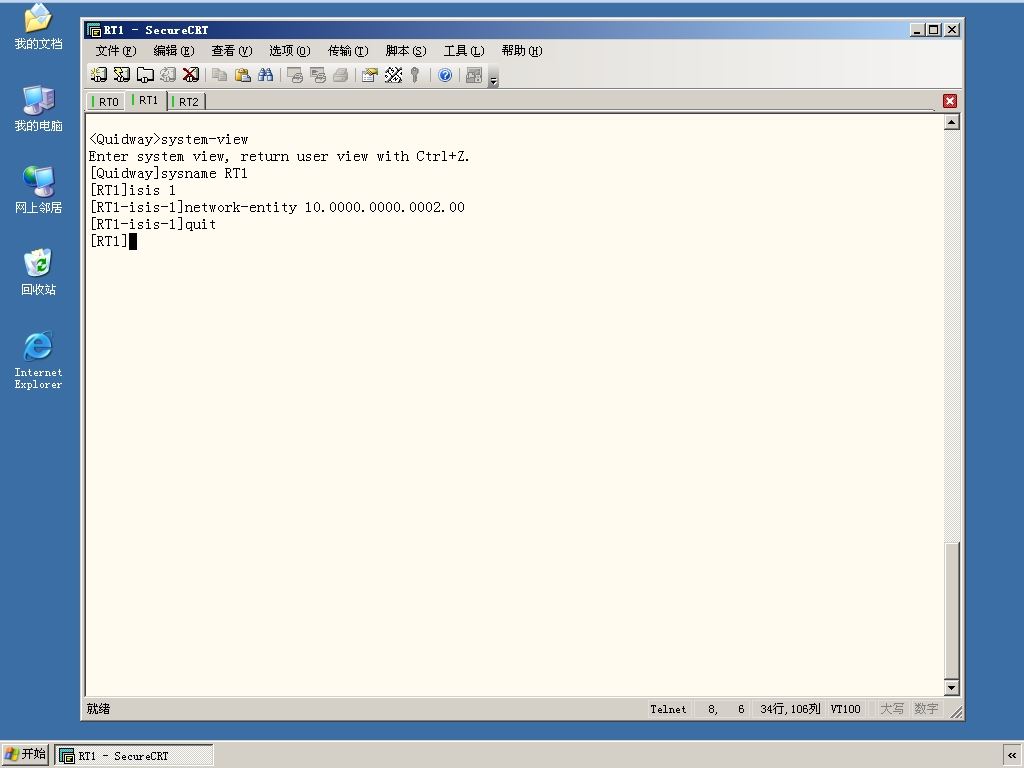Minimize the SecureCRT window
The height and width of the screenshot is (768, 1024).
918,30
